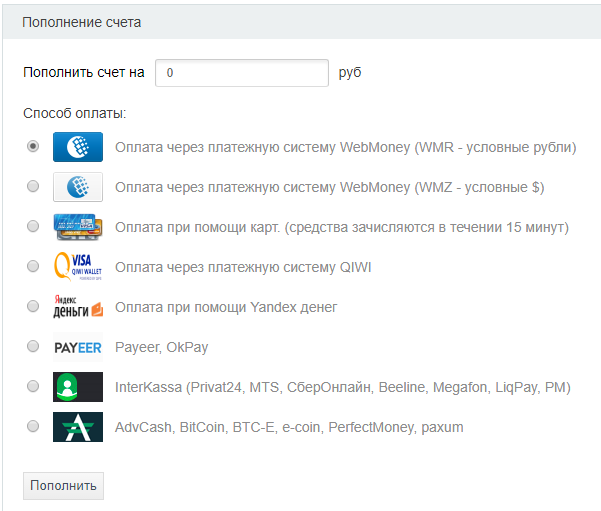Select the WebMoney WMR radio button

click(33, 146)
